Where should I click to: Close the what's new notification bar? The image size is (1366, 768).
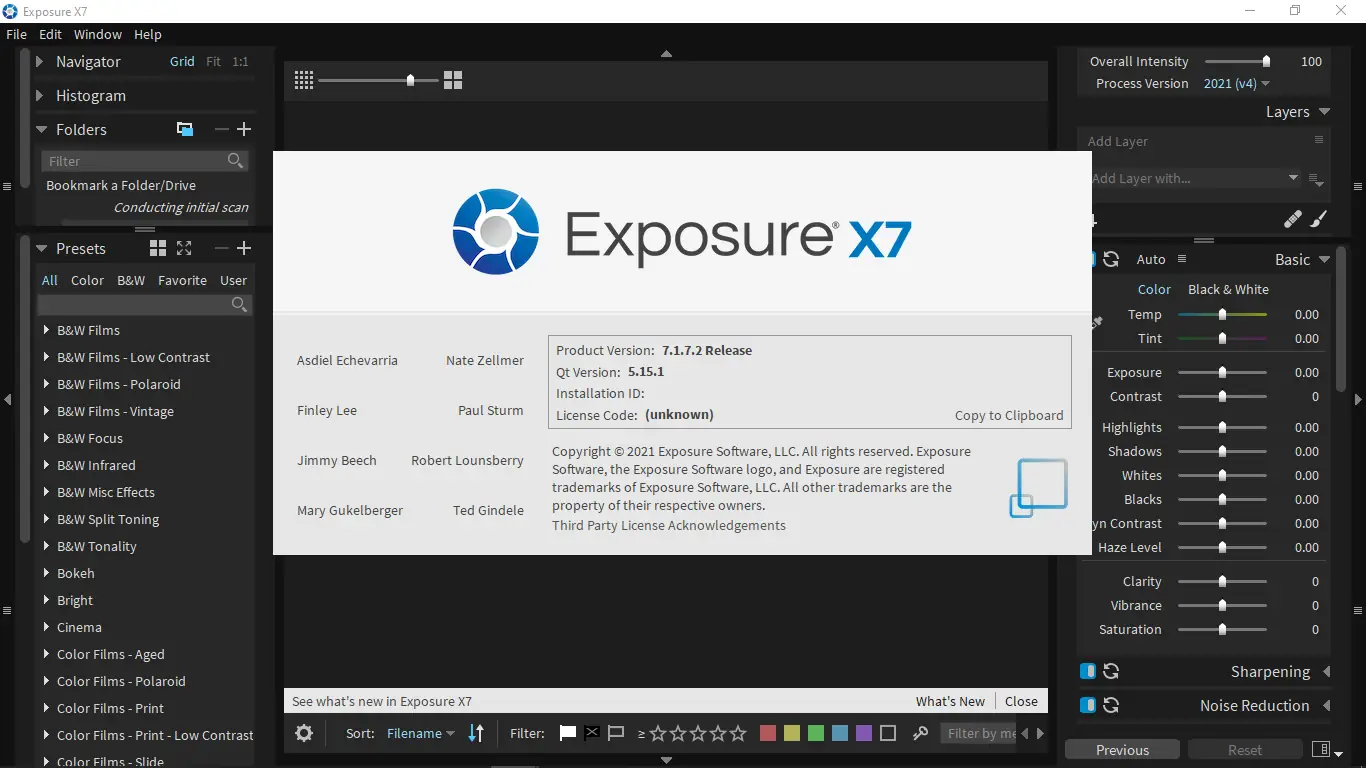(x=1021, y=701)
